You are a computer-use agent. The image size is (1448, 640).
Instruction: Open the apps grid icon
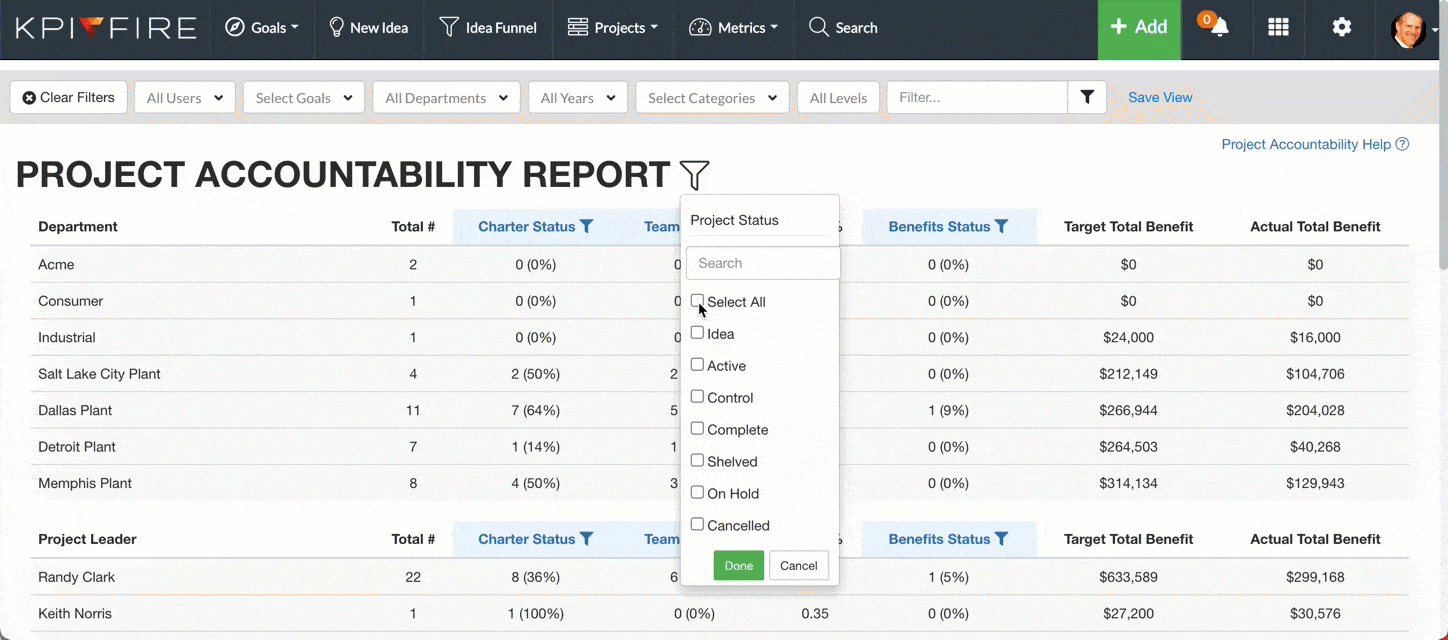coord(1278,28)
